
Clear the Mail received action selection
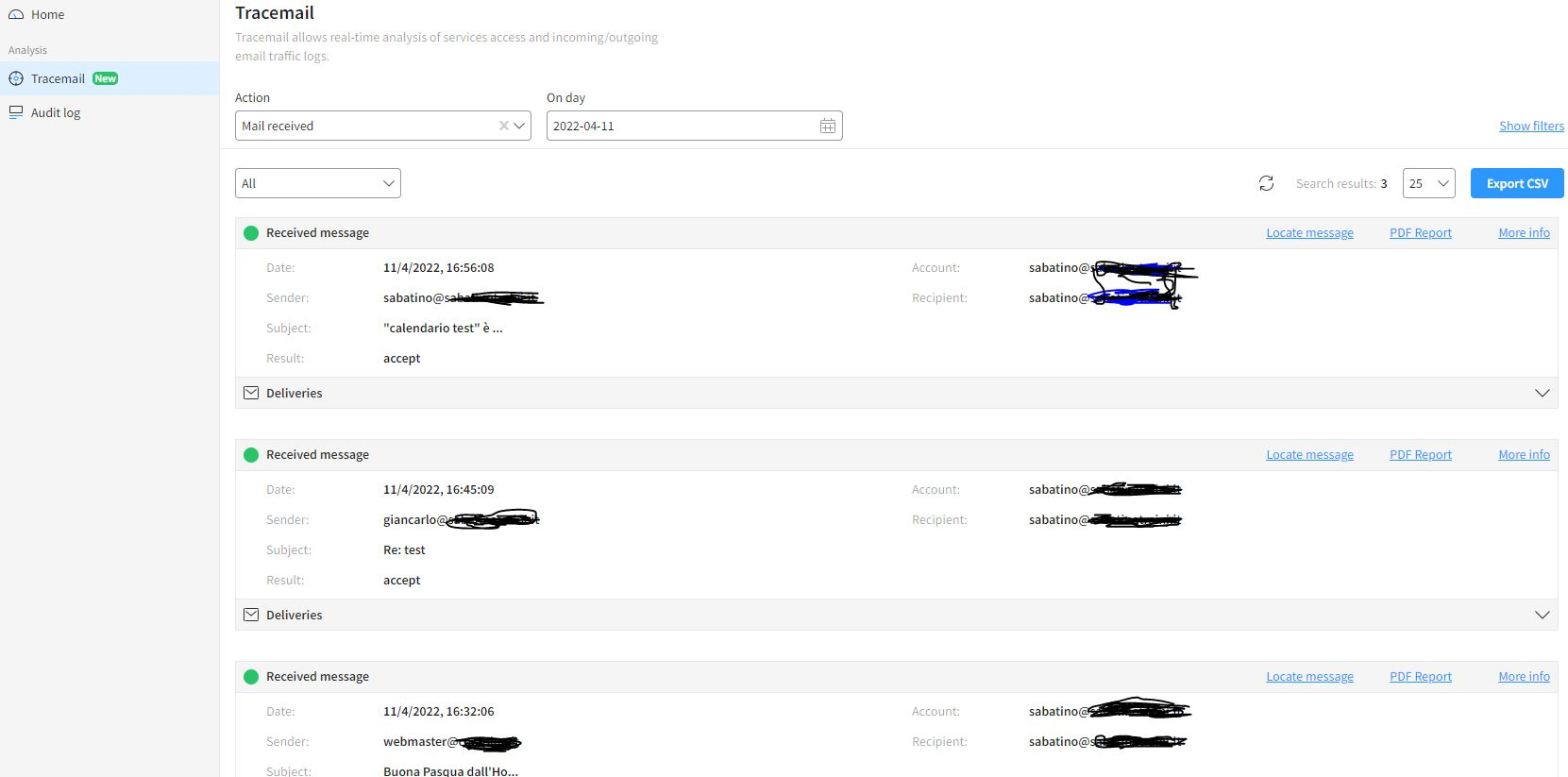[503, 126]
